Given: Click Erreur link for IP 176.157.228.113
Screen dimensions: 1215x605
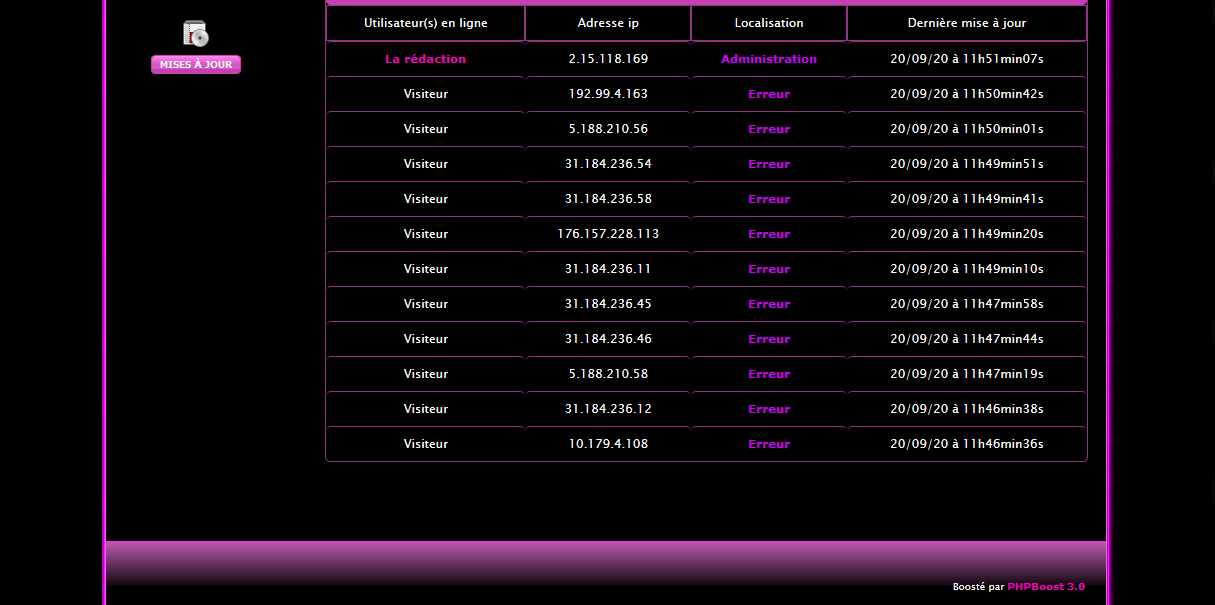Looking at the screenshot, I should click(x=768, y=234).
